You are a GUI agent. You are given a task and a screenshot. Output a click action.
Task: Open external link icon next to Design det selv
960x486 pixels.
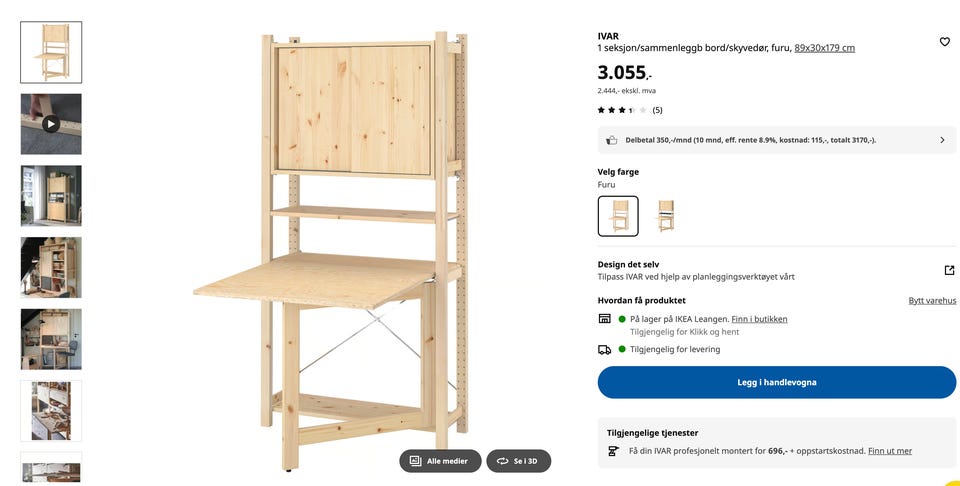coord(949,270)
